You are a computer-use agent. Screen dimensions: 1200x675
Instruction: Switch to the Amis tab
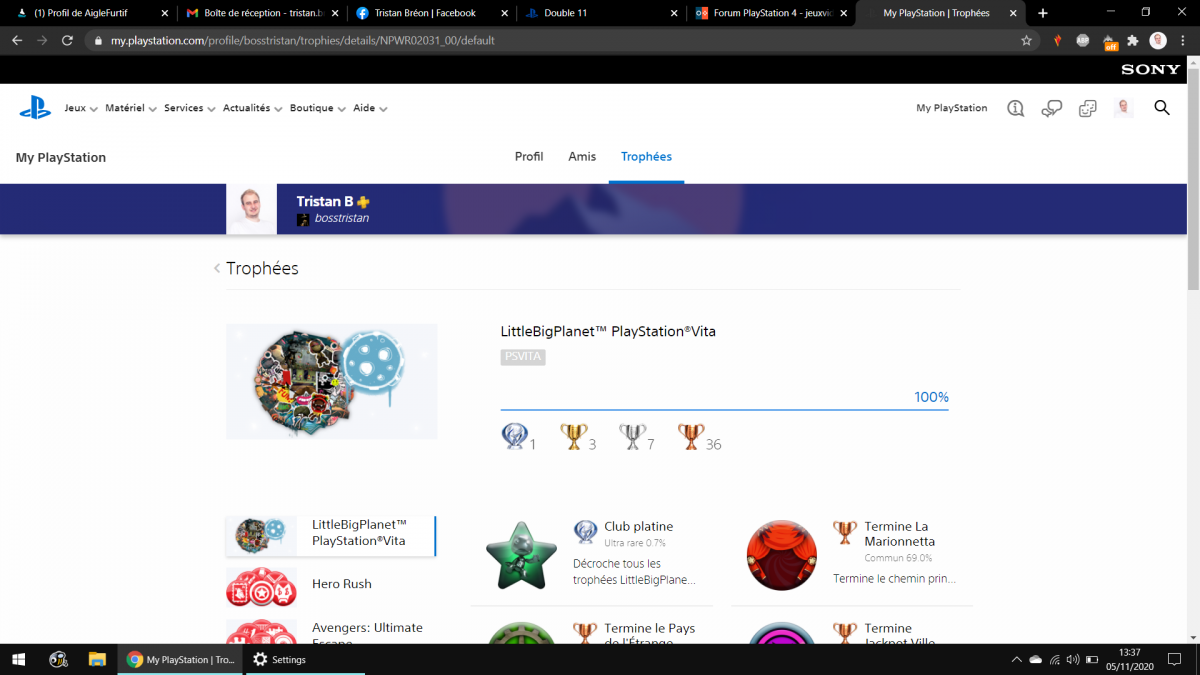(x=582, y=157)
